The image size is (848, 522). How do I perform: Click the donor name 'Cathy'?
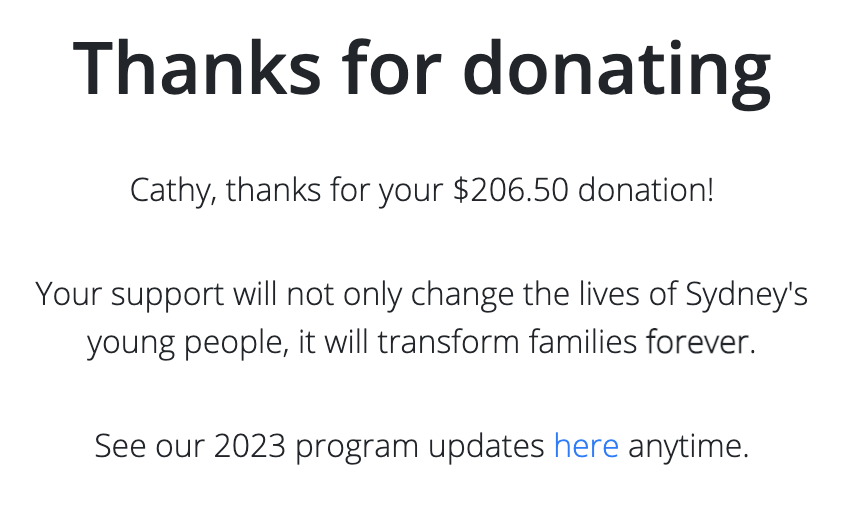(173, 191)
